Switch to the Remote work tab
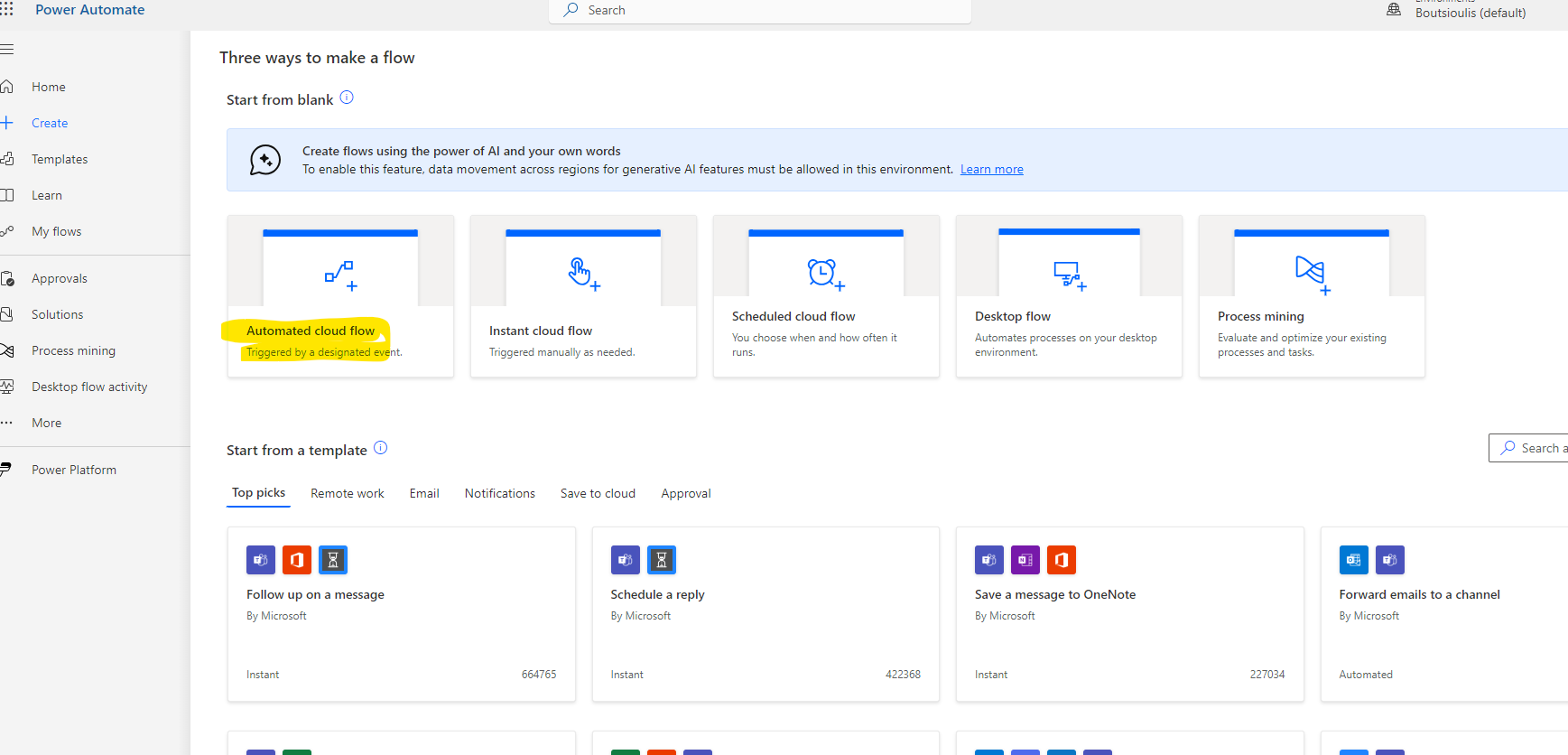This screenshot has width=1568, height=755. pos(348,493)
